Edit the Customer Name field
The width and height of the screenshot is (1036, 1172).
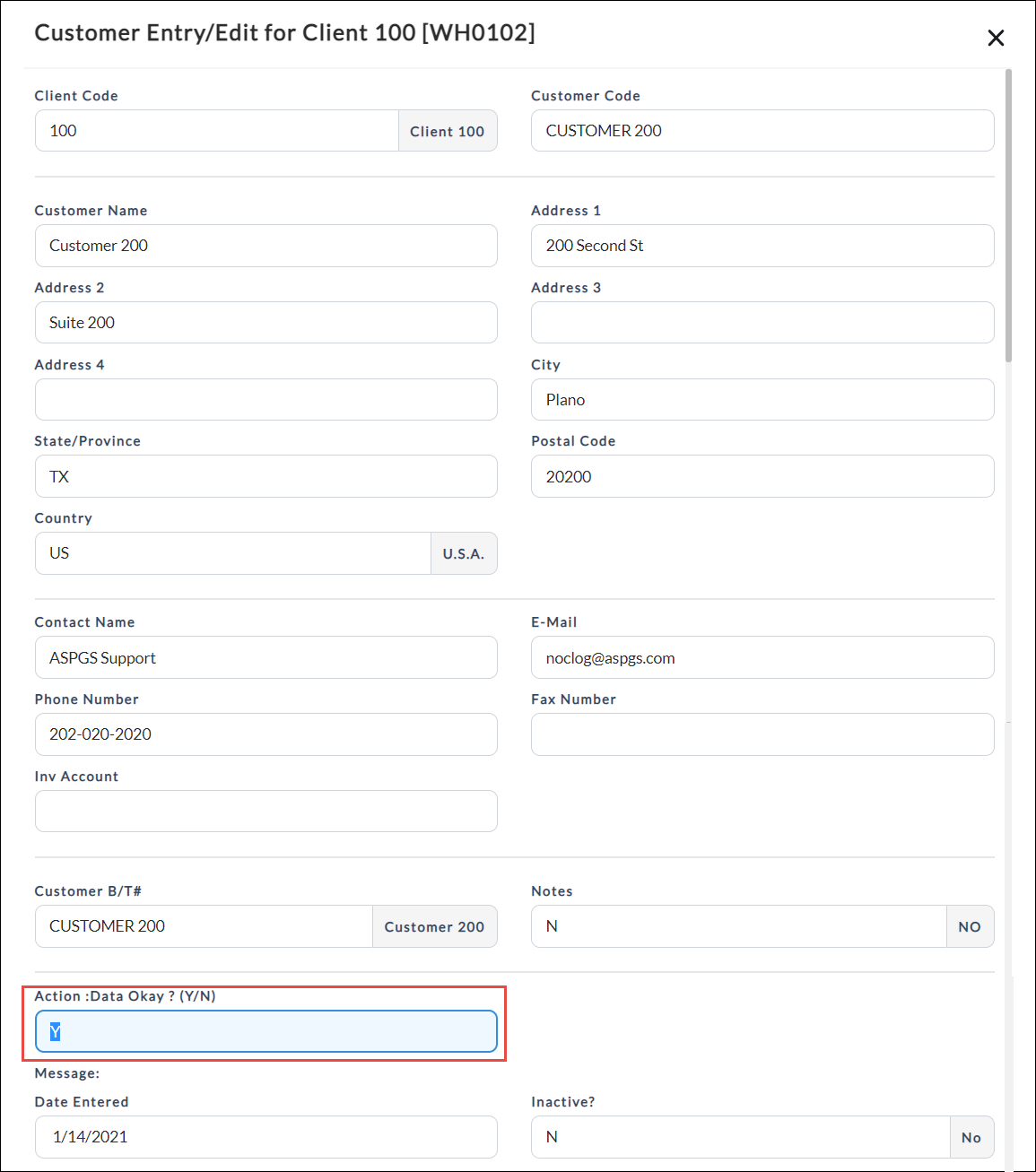click(266, 246)
